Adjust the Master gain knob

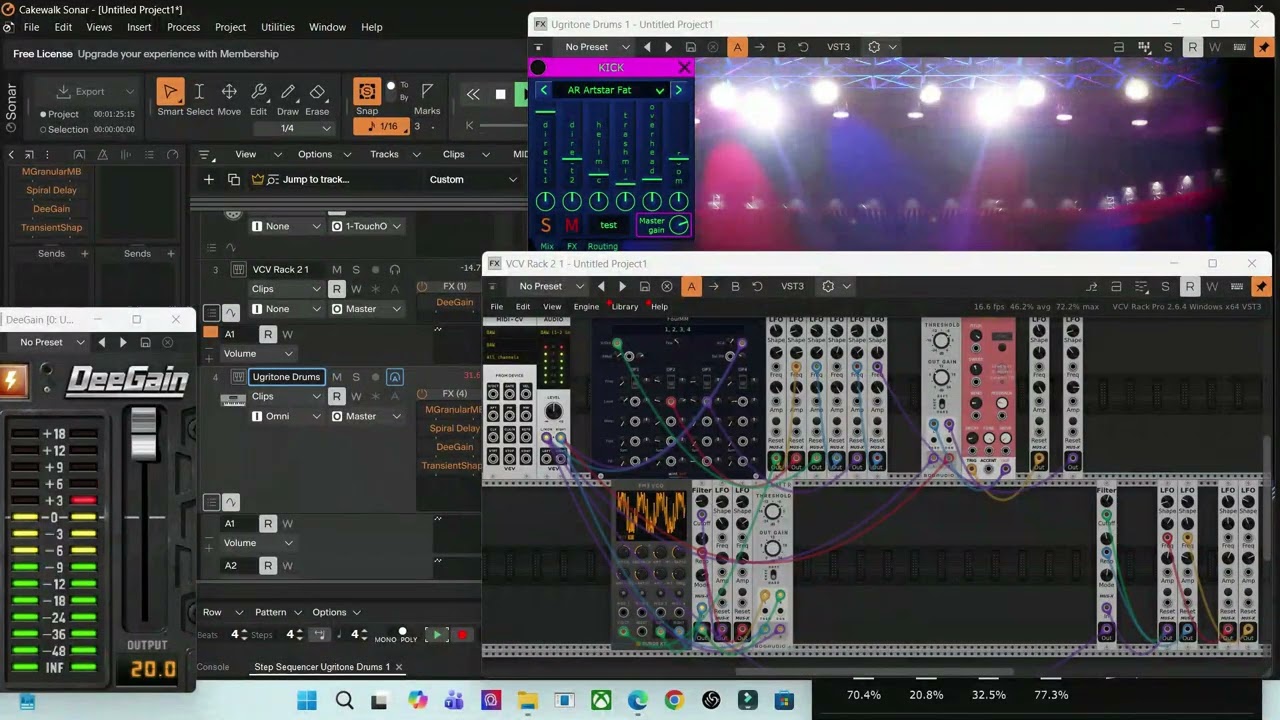679,225
